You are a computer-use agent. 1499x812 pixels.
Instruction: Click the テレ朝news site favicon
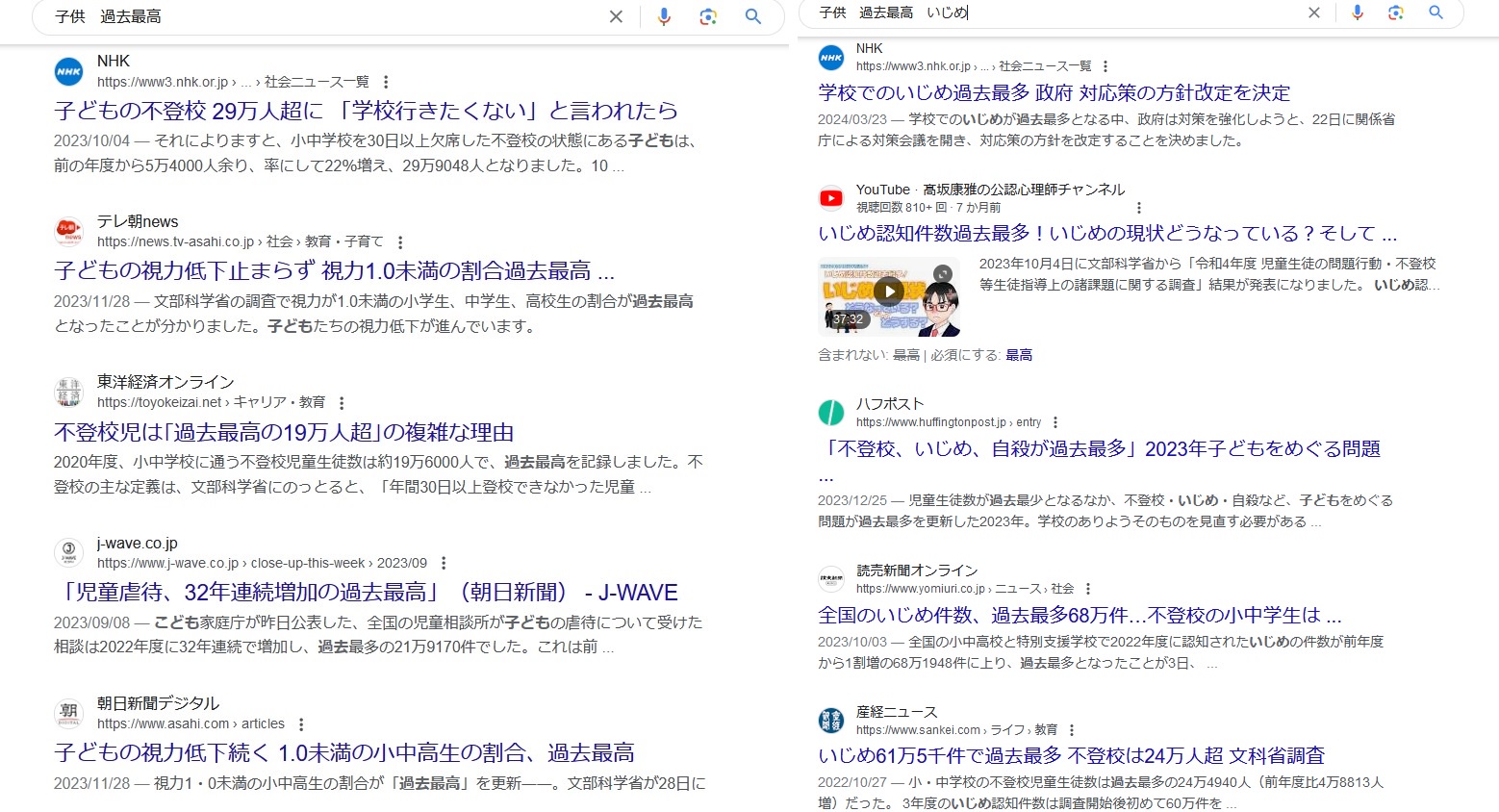click(69, 232)
